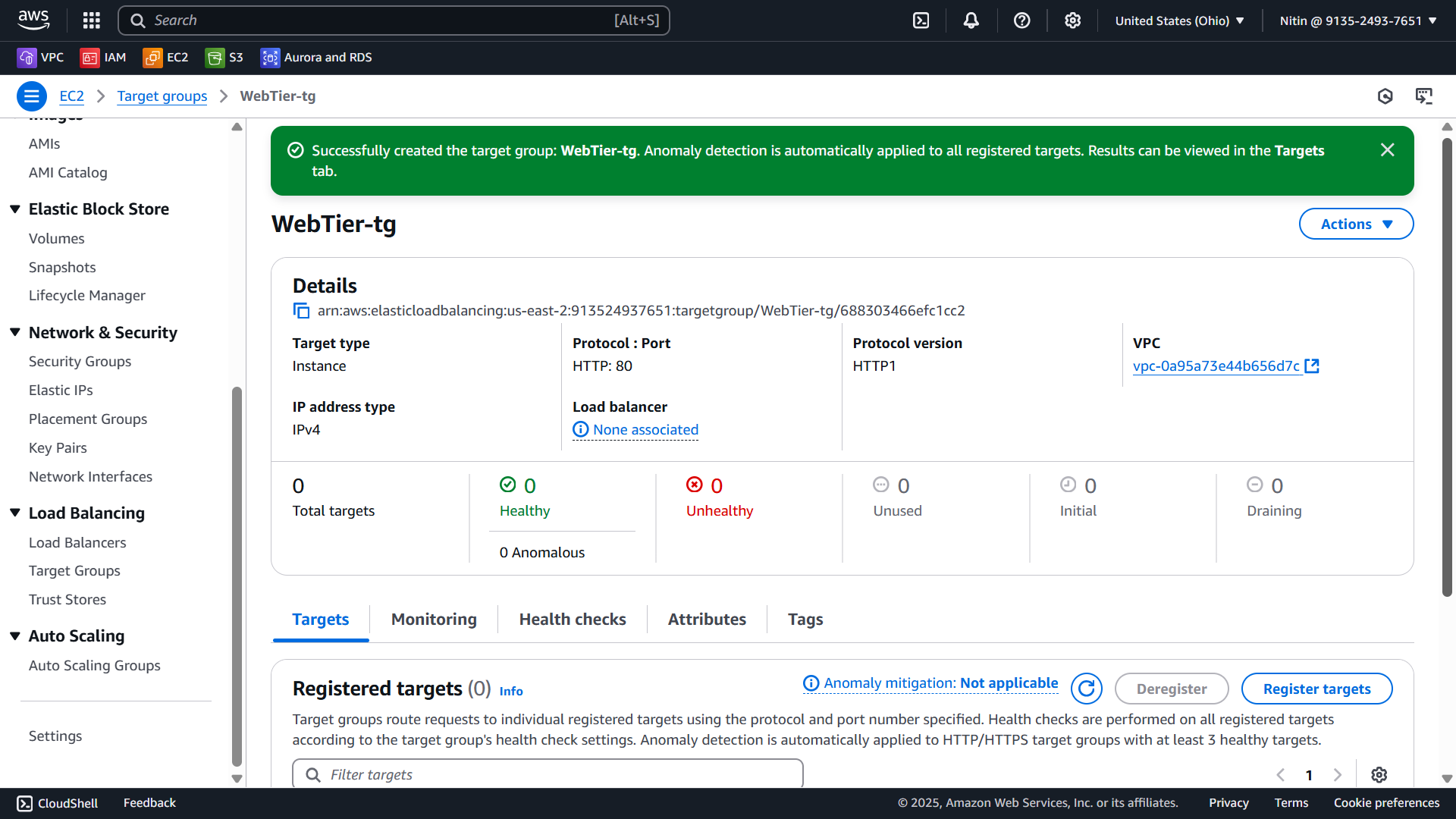Viewport: 1456px width, 819px height.
Task: Click Register targets button
Action: coord(1316,689)
